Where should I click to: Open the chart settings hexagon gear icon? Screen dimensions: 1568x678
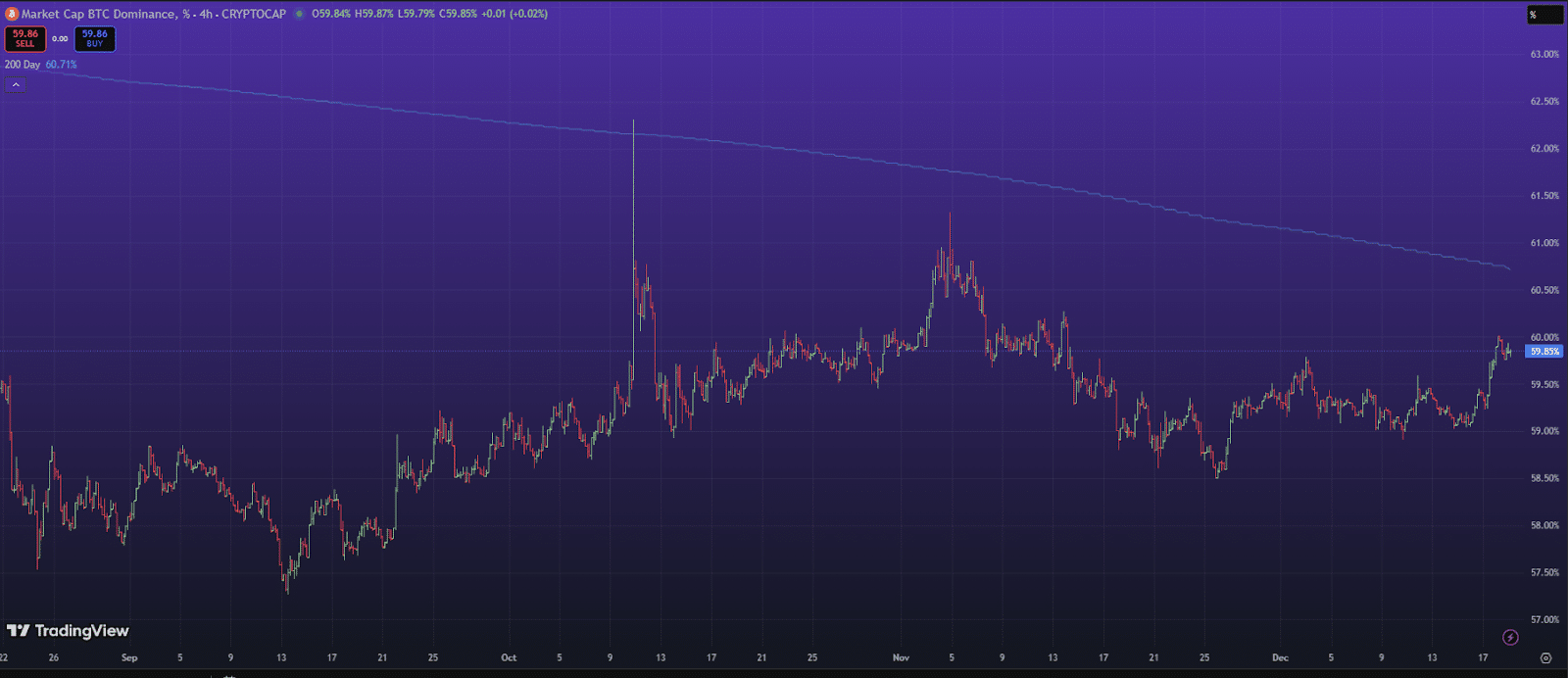[x=1545, y=658]
